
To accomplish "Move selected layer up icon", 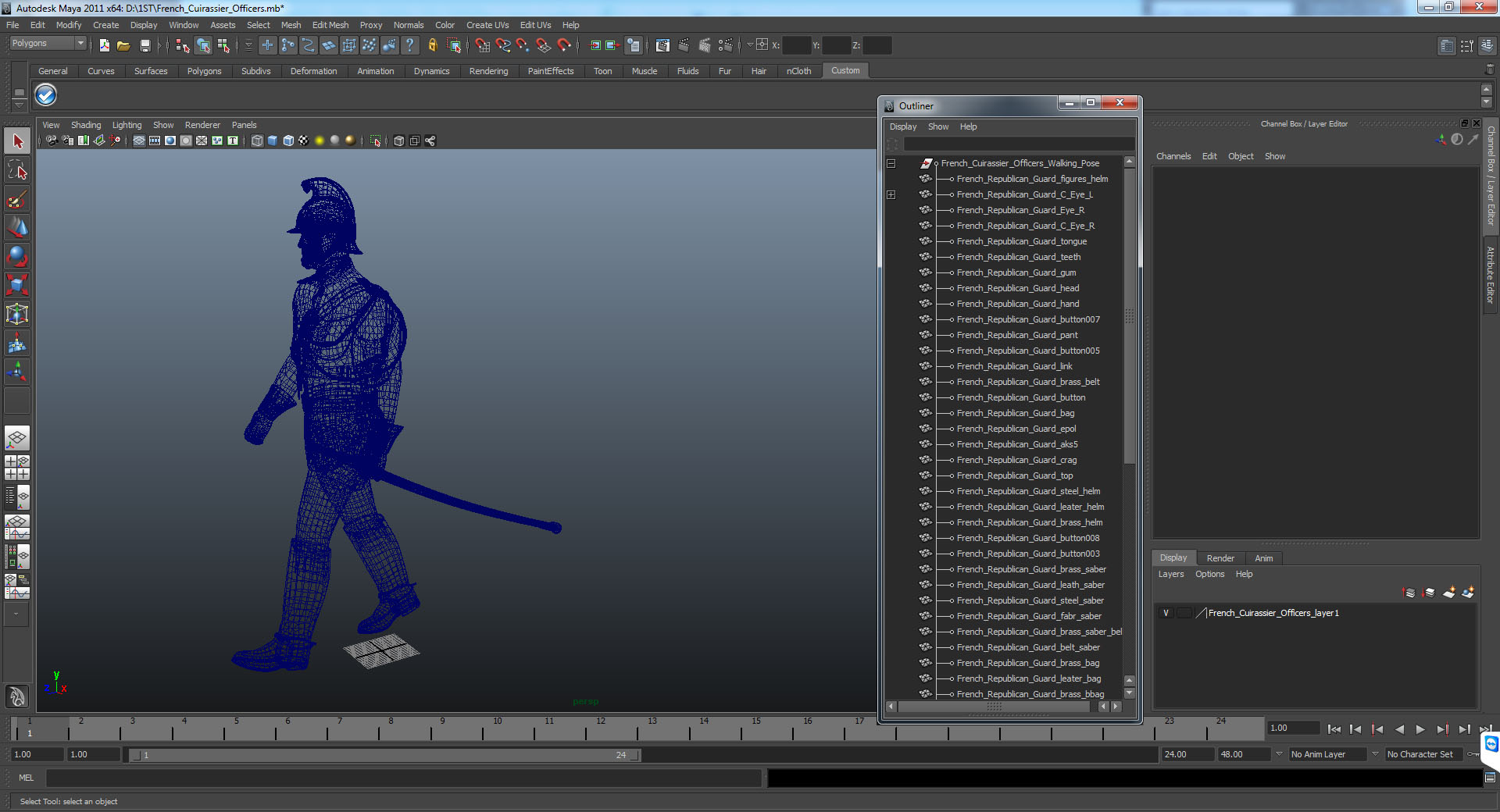I will click(1409, 593).
